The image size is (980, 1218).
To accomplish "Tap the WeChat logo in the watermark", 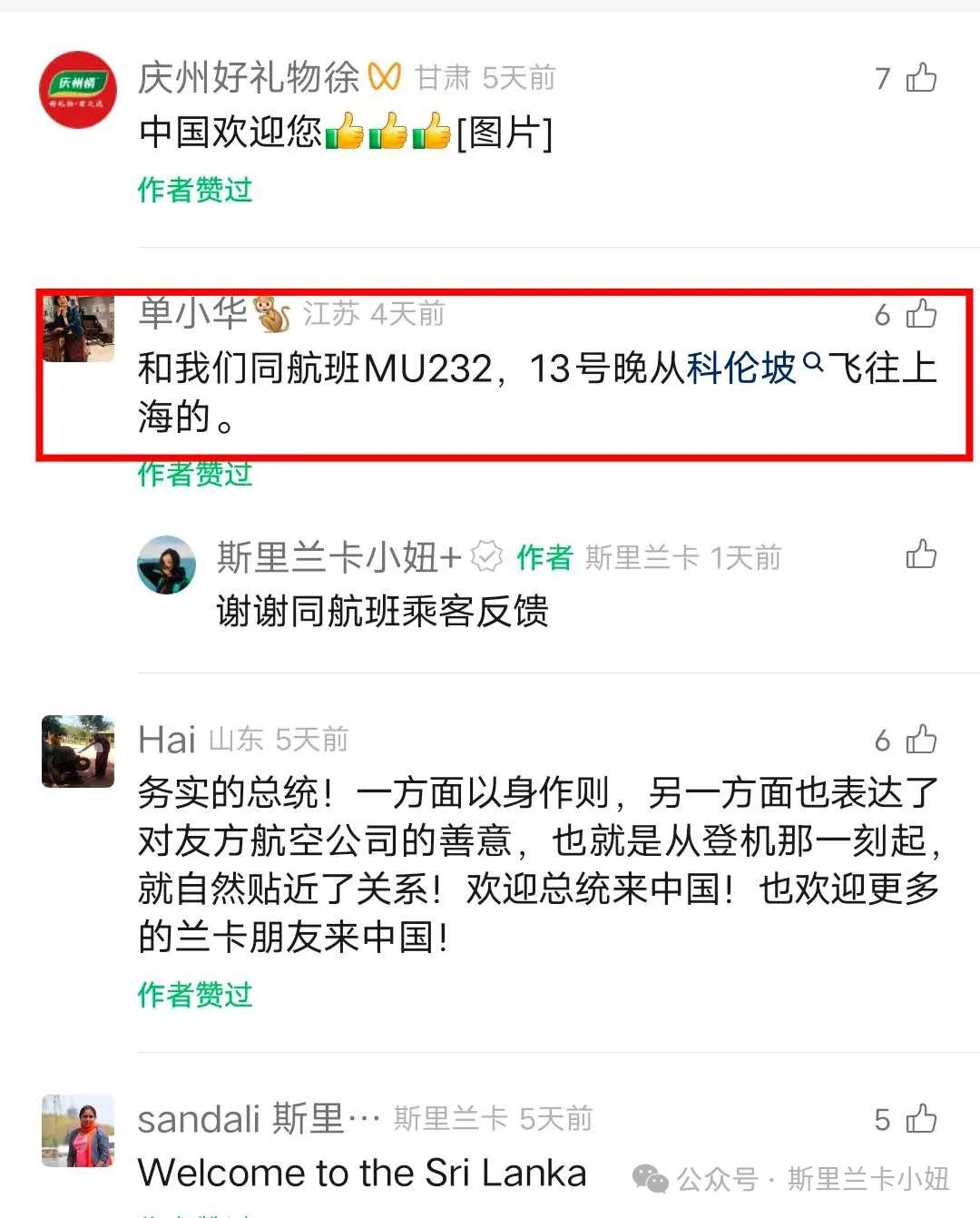I will tap(650, 1178).
